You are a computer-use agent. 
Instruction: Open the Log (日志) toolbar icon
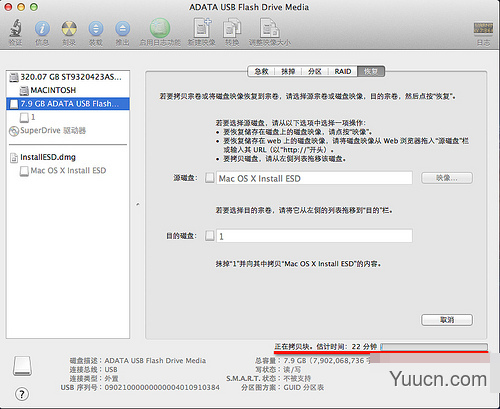483,29
